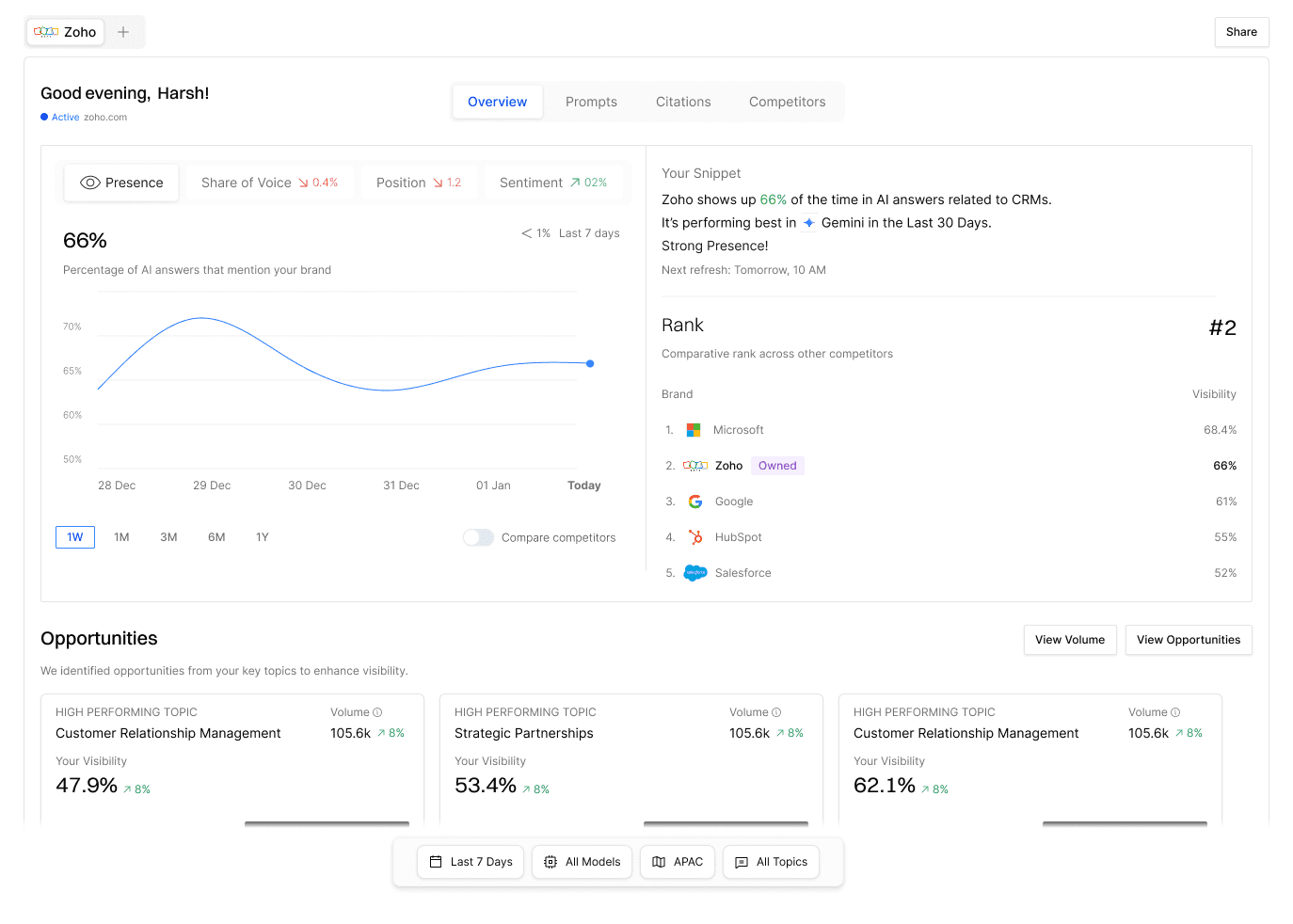Screen dimensions: 1293x924
Task: Click the Zoho logo in the rank list
Action: coord(695,466)
